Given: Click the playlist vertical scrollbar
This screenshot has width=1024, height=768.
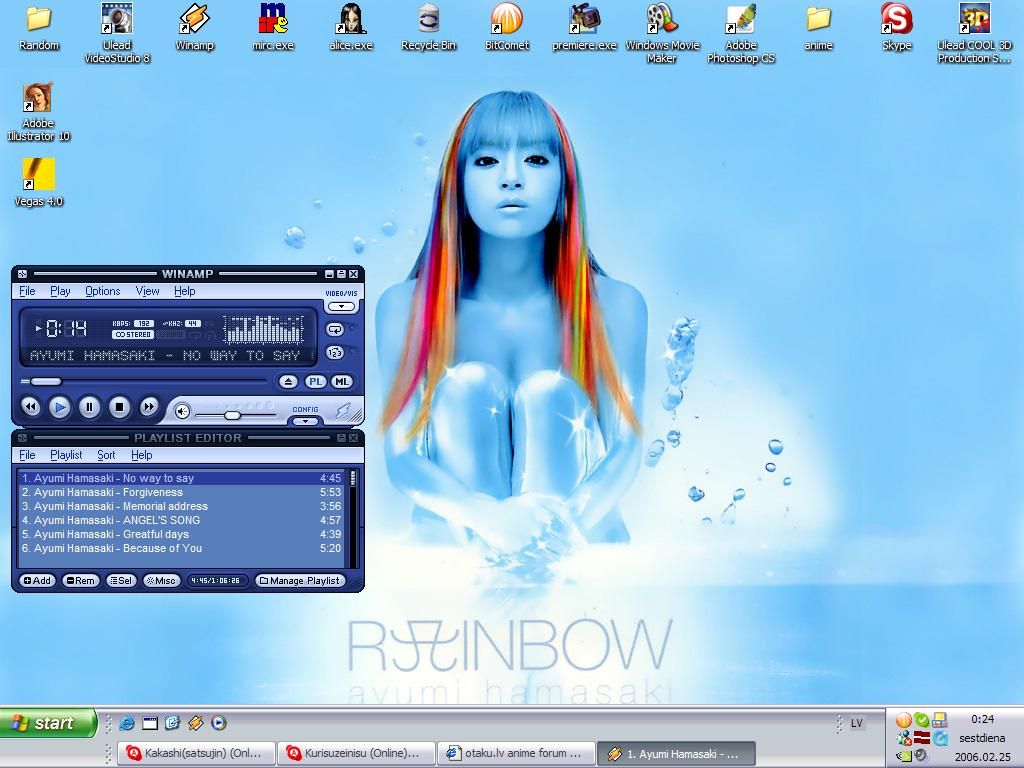Looking at the screenshot, I should click(353, 519).
